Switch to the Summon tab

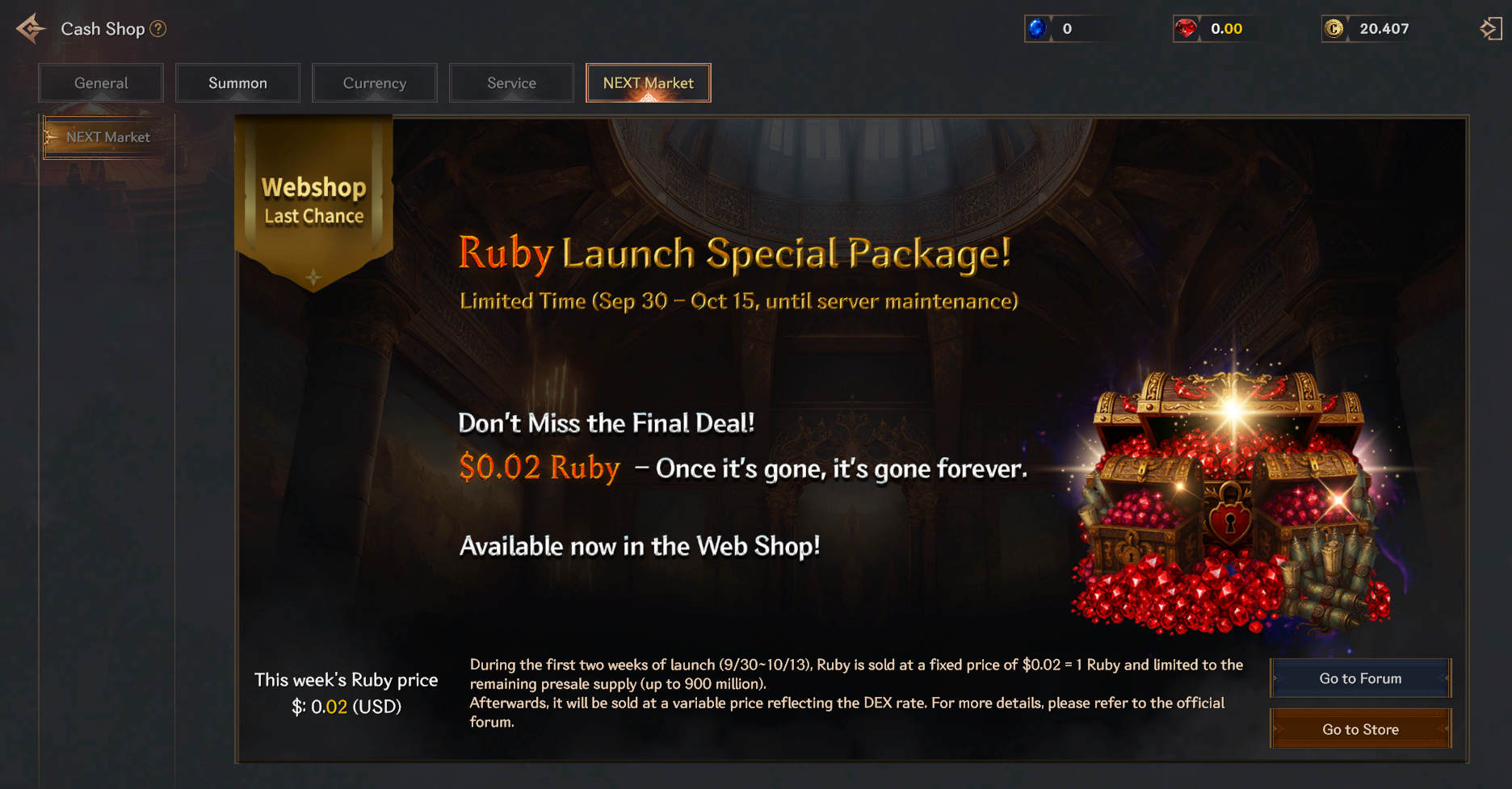[237, 82]
